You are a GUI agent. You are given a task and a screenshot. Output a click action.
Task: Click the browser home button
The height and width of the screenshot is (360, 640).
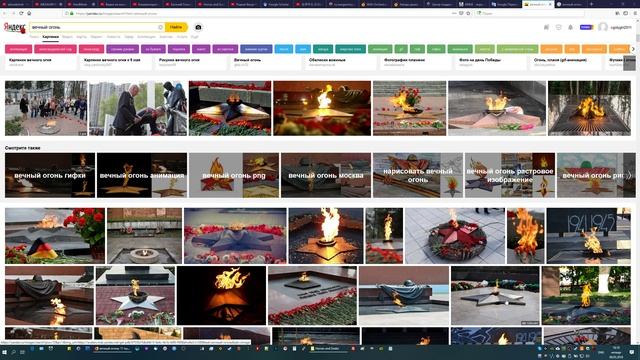click(29, 13)
